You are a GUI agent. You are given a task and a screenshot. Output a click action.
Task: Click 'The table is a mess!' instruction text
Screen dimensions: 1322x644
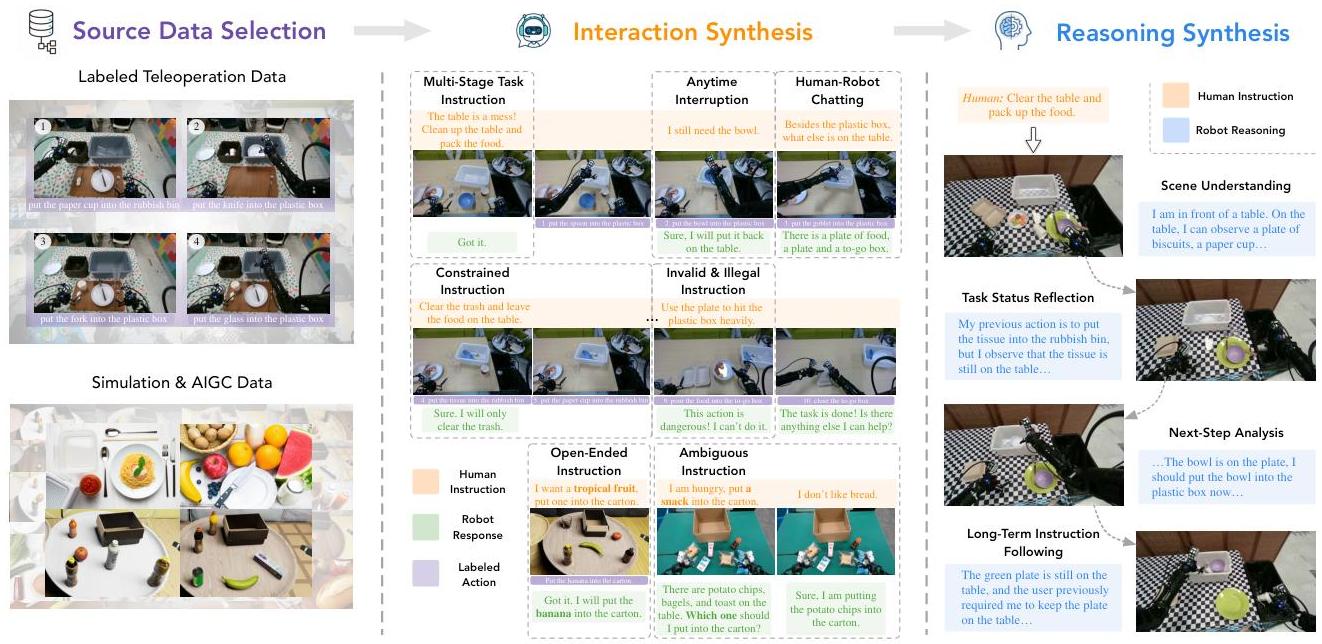point(472,130)
